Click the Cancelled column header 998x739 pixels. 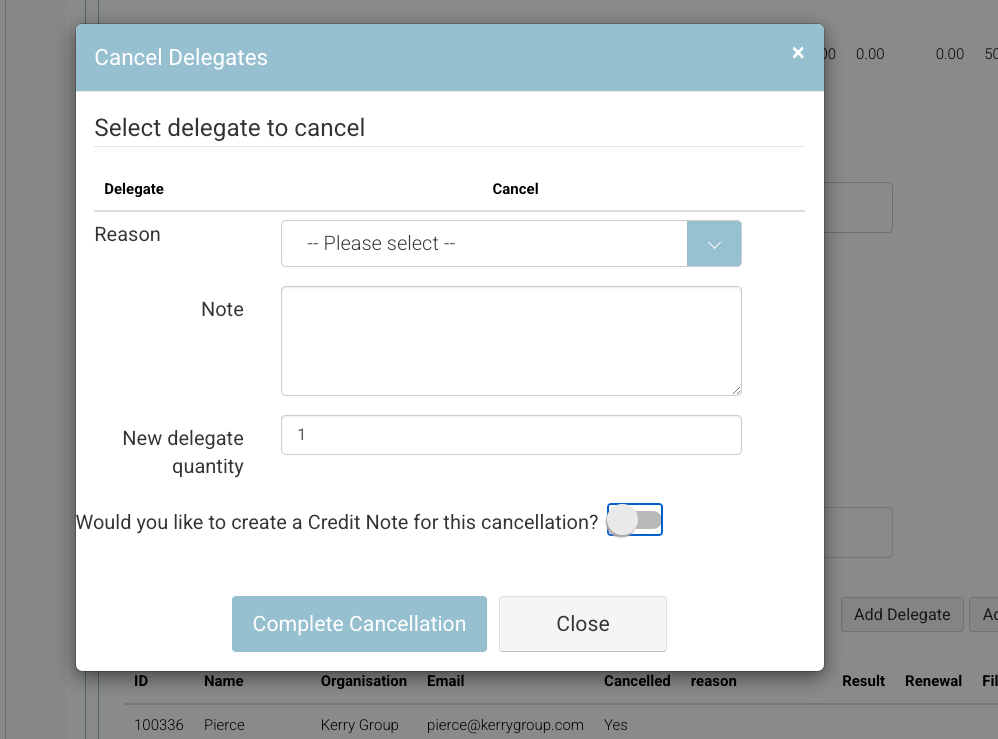coord(637,681)
